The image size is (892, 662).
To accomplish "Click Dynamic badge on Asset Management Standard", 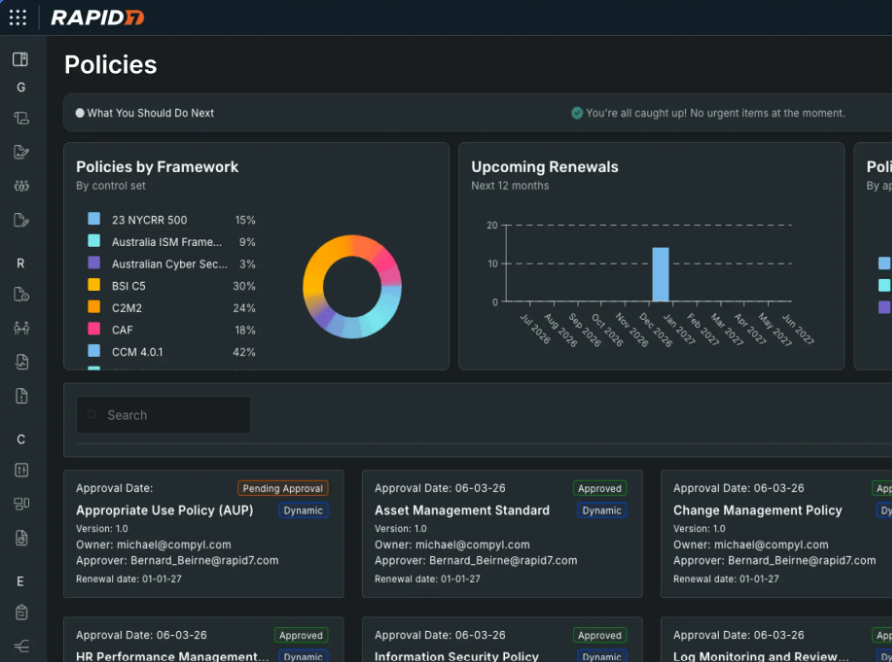I will pyautogui.click(x=602, y=511).
